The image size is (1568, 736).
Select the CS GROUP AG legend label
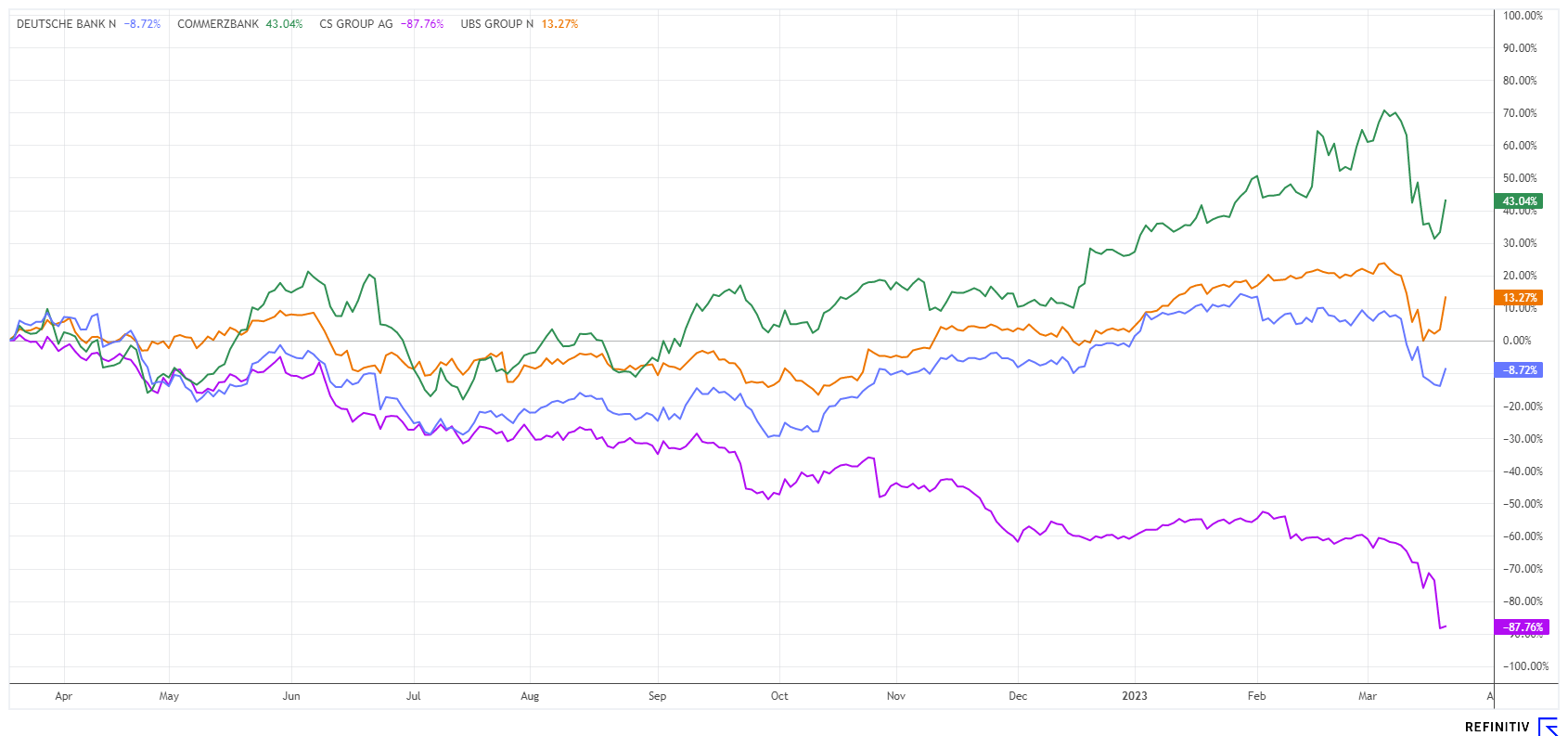(356, 24)
